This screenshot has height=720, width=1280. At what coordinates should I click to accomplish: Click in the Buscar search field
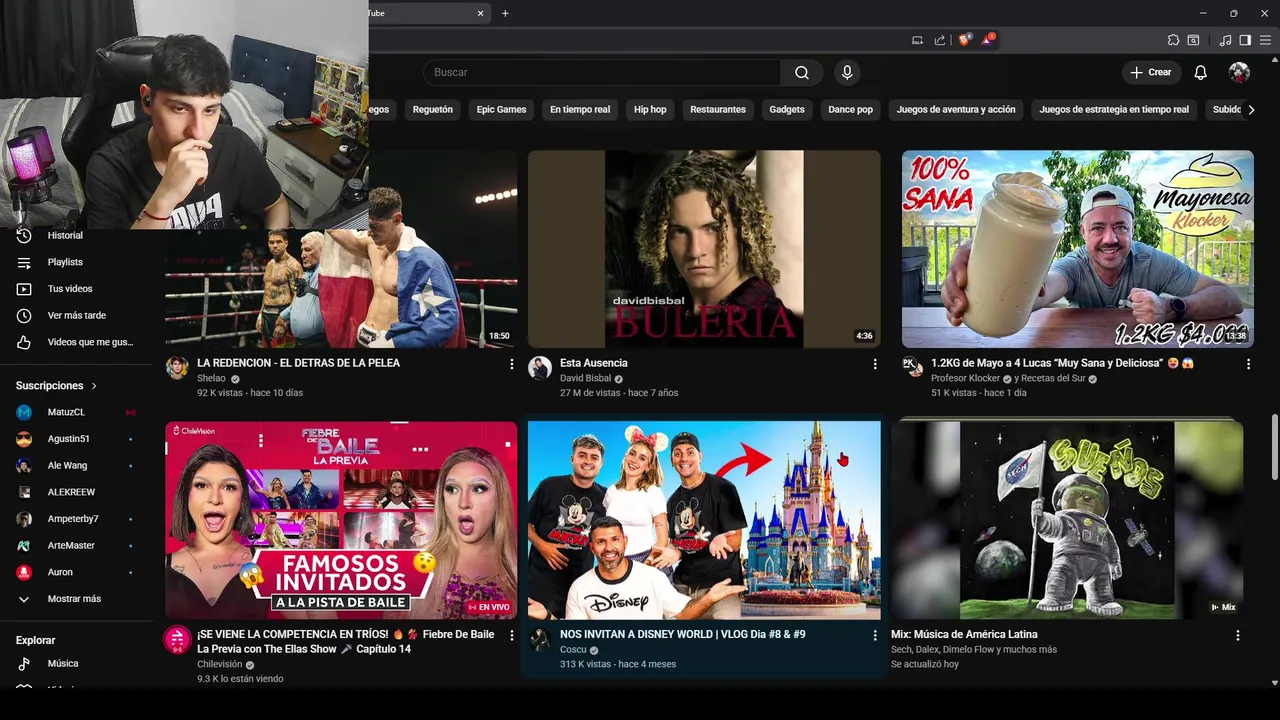coord(602,72)
